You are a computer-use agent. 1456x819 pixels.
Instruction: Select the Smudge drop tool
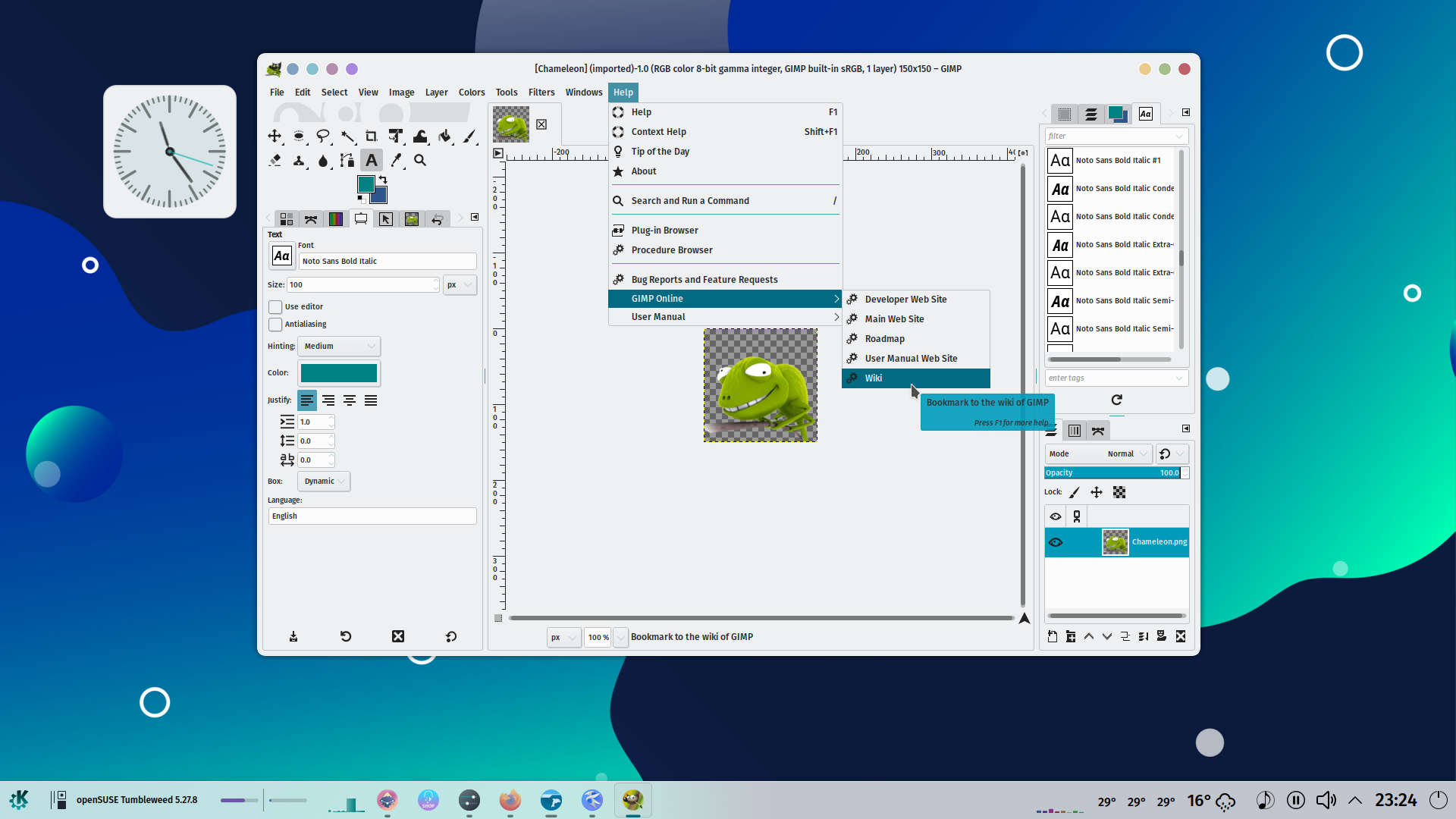point(323,161)
